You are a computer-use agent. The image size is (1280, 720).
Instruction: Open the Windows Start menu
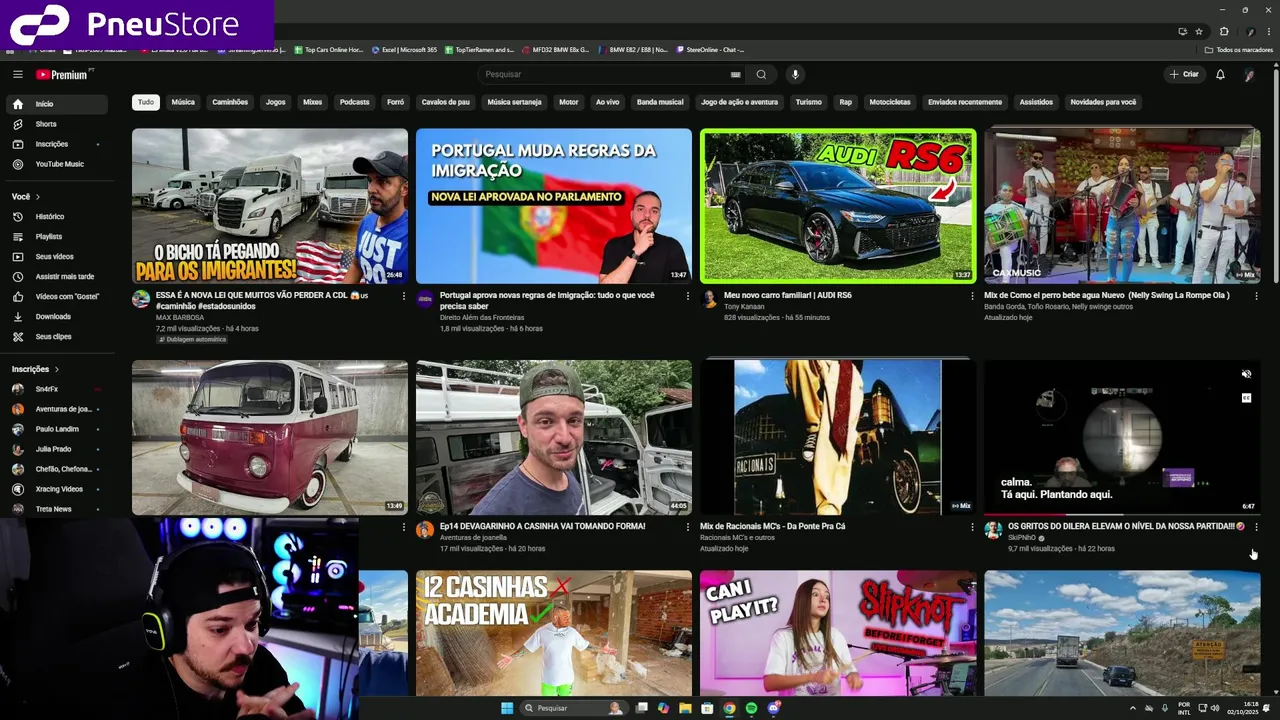[x=507, y=708]
